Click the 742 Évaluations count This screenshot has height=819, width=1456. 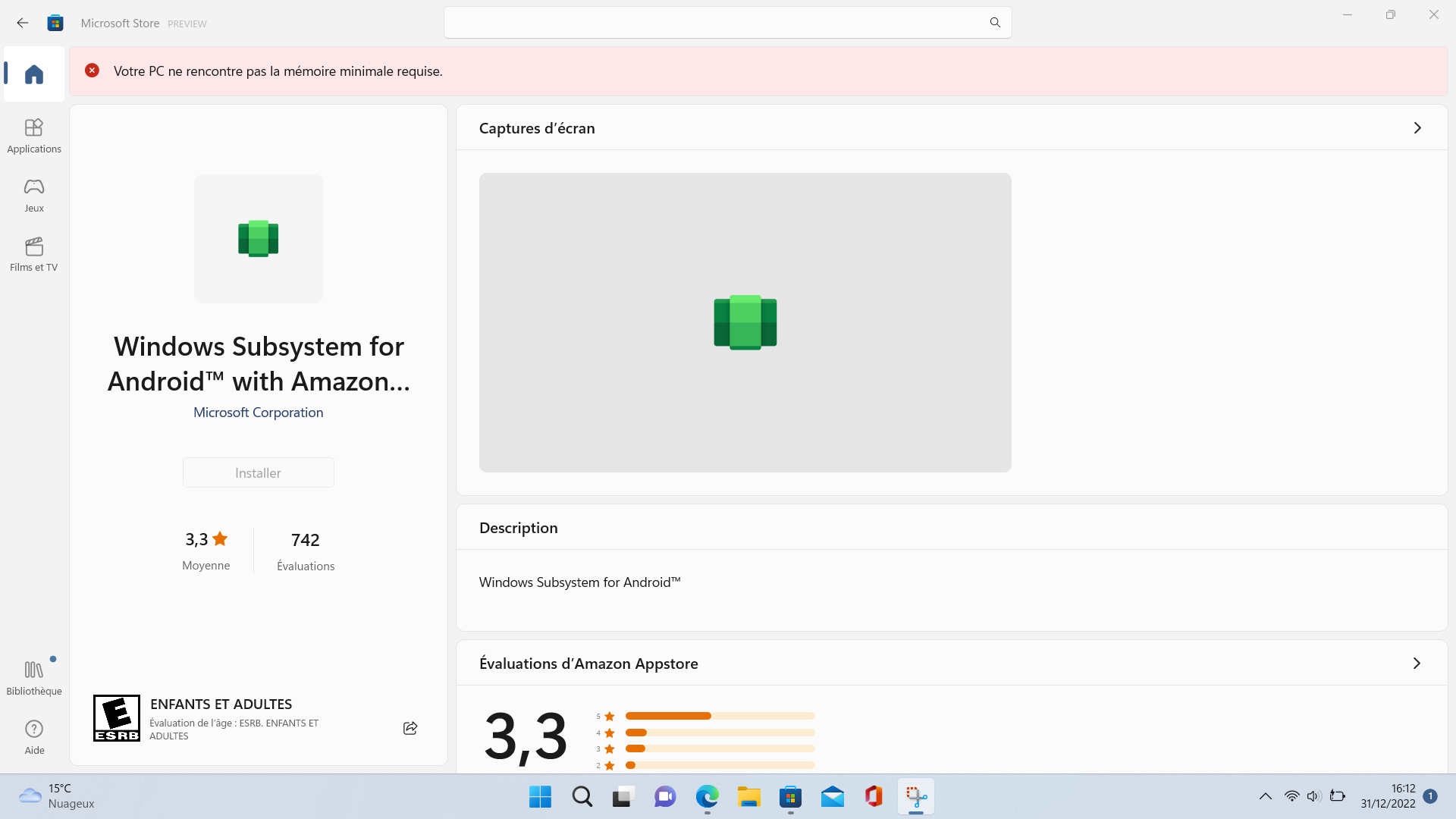coord(306,551)
